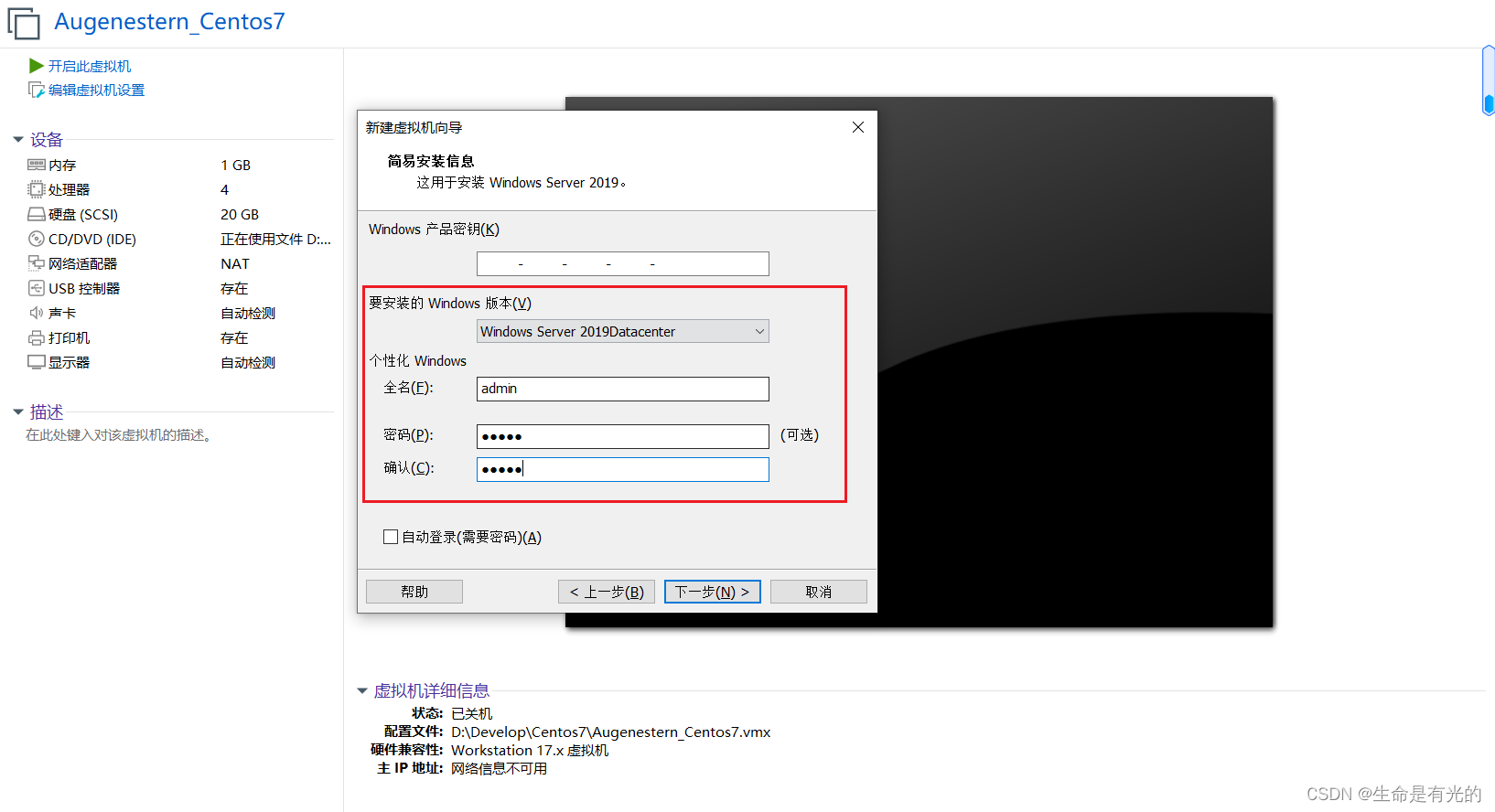This screenshot has height=812, width=1495.
Task: Click the 取消 cancel button
Action: coord(819,592)
